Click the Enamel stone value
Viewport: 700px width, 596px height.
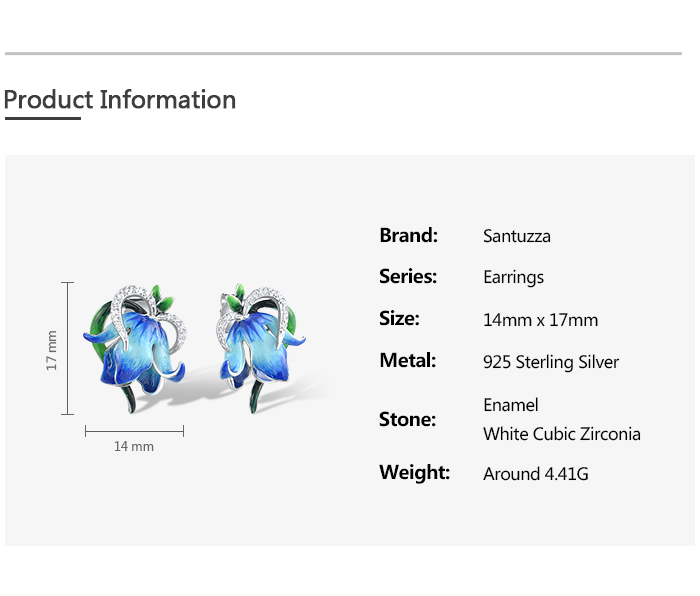(x=511, y=405)
